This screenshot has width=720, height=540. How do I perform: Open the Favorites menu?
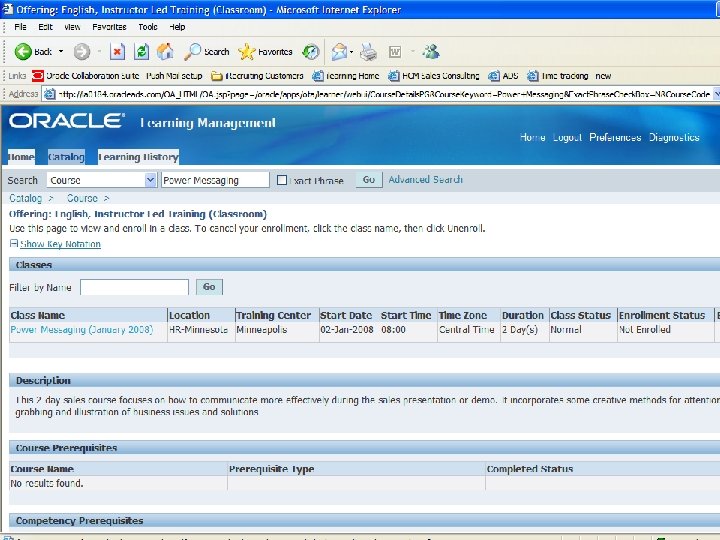(x=109, y=27)
